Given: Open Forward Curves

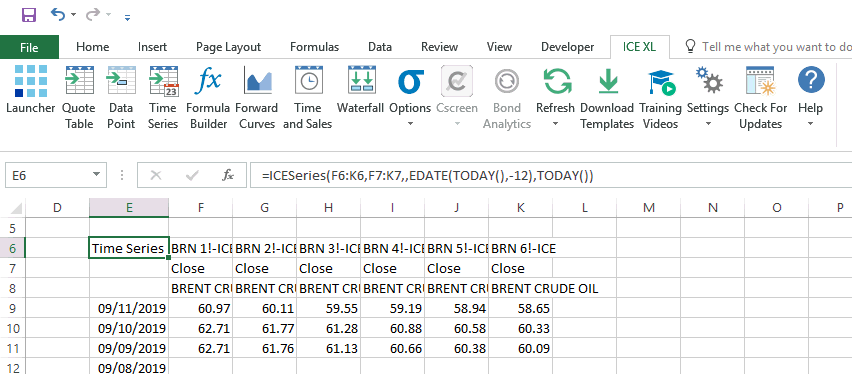Looking at the screenshot, I should click(257, 97).
